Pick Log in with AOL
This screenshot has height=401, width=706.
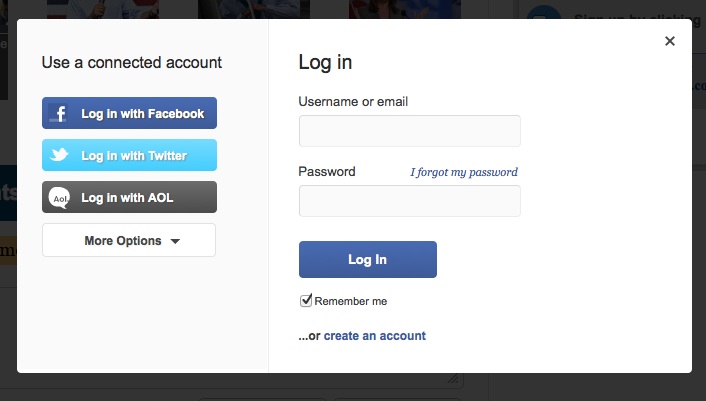click(127, 198)
